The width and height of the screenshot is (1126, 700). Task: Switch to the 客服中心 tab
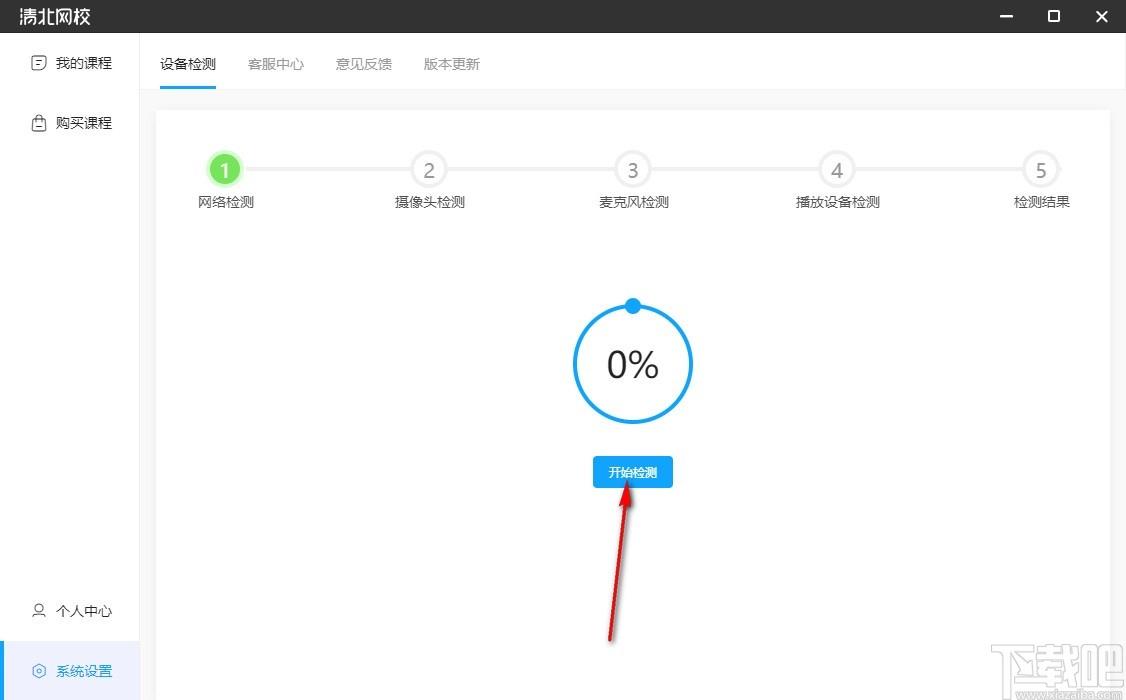click(x=276, y=64)
